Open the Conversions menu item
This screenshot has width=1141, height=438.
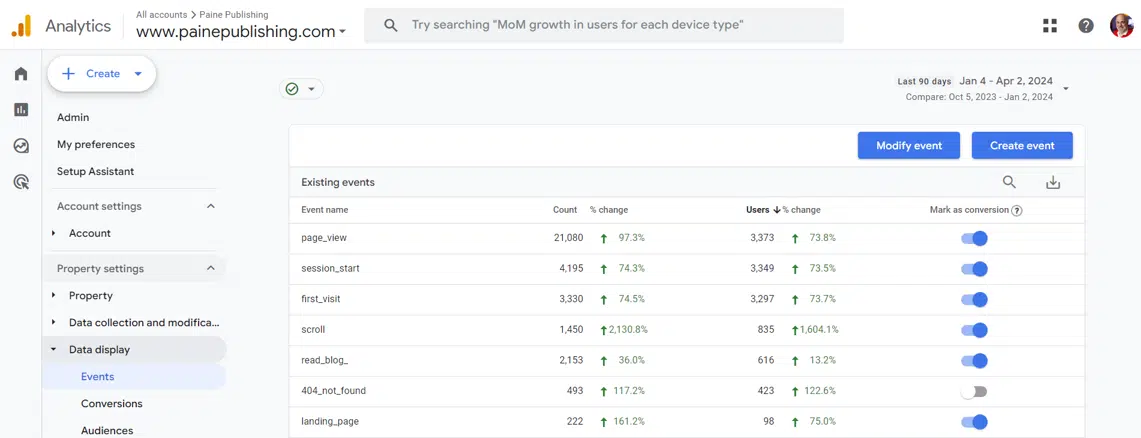(x=111, y=404)
